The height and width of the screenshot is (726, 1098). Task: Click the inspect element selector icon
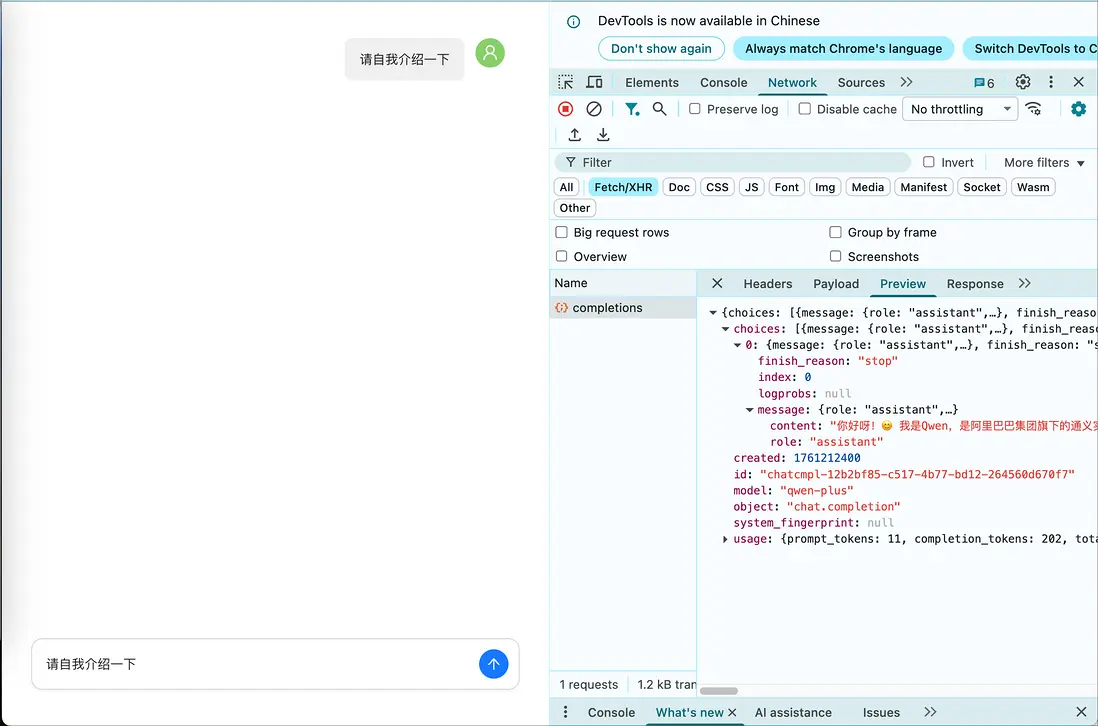click(x=566, y=83)
